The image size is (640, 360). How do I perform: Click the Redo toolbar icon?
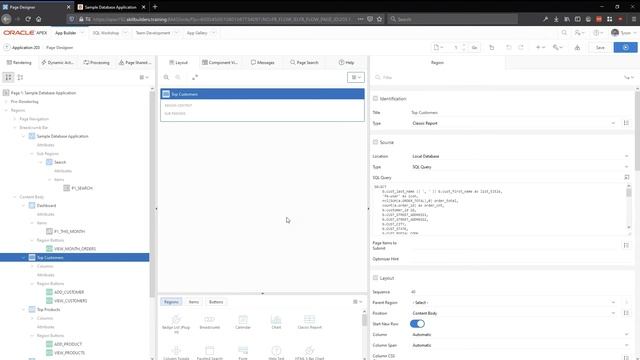tap(521, 47)
